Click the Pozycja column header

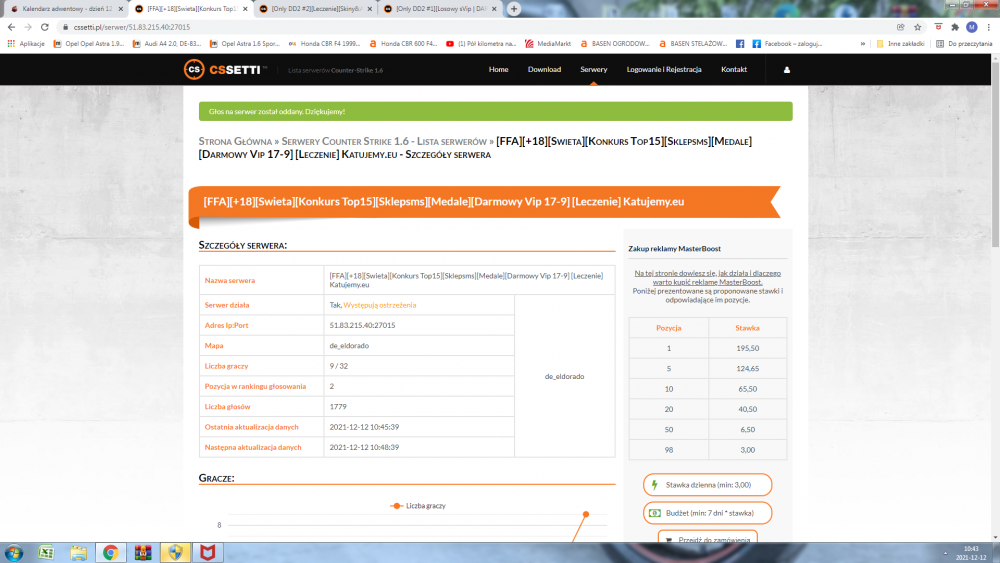coord(668,328)
